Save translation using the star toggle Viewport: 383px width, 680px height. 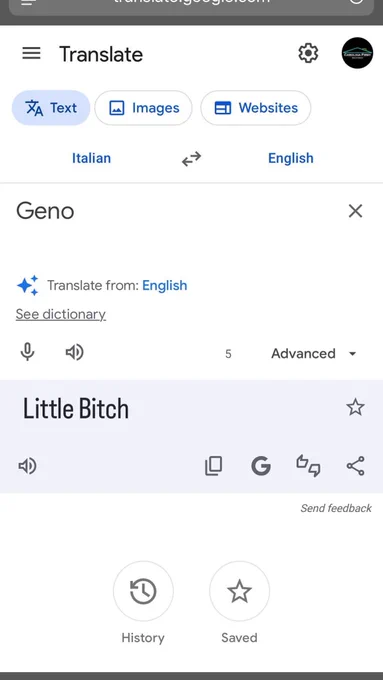355,407
